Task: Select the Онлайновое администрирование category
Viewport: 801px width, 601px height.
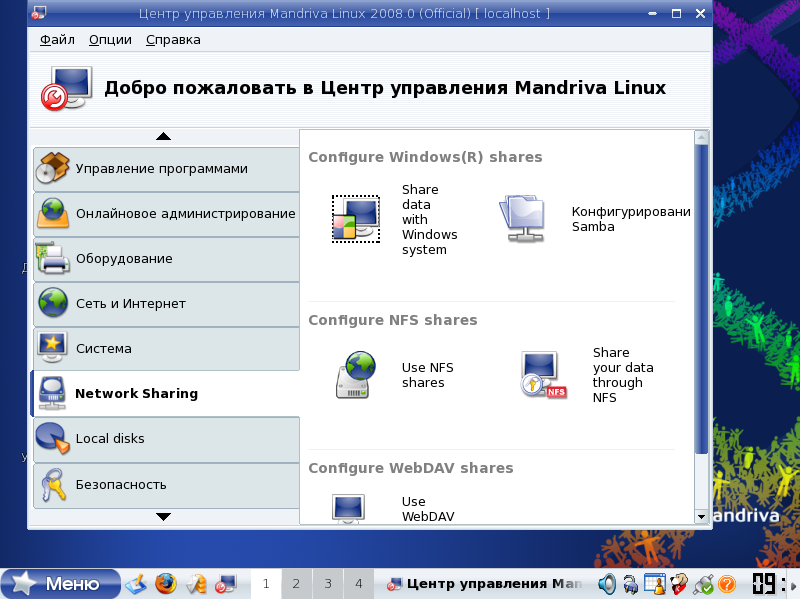Action: (x=167, y=214)
